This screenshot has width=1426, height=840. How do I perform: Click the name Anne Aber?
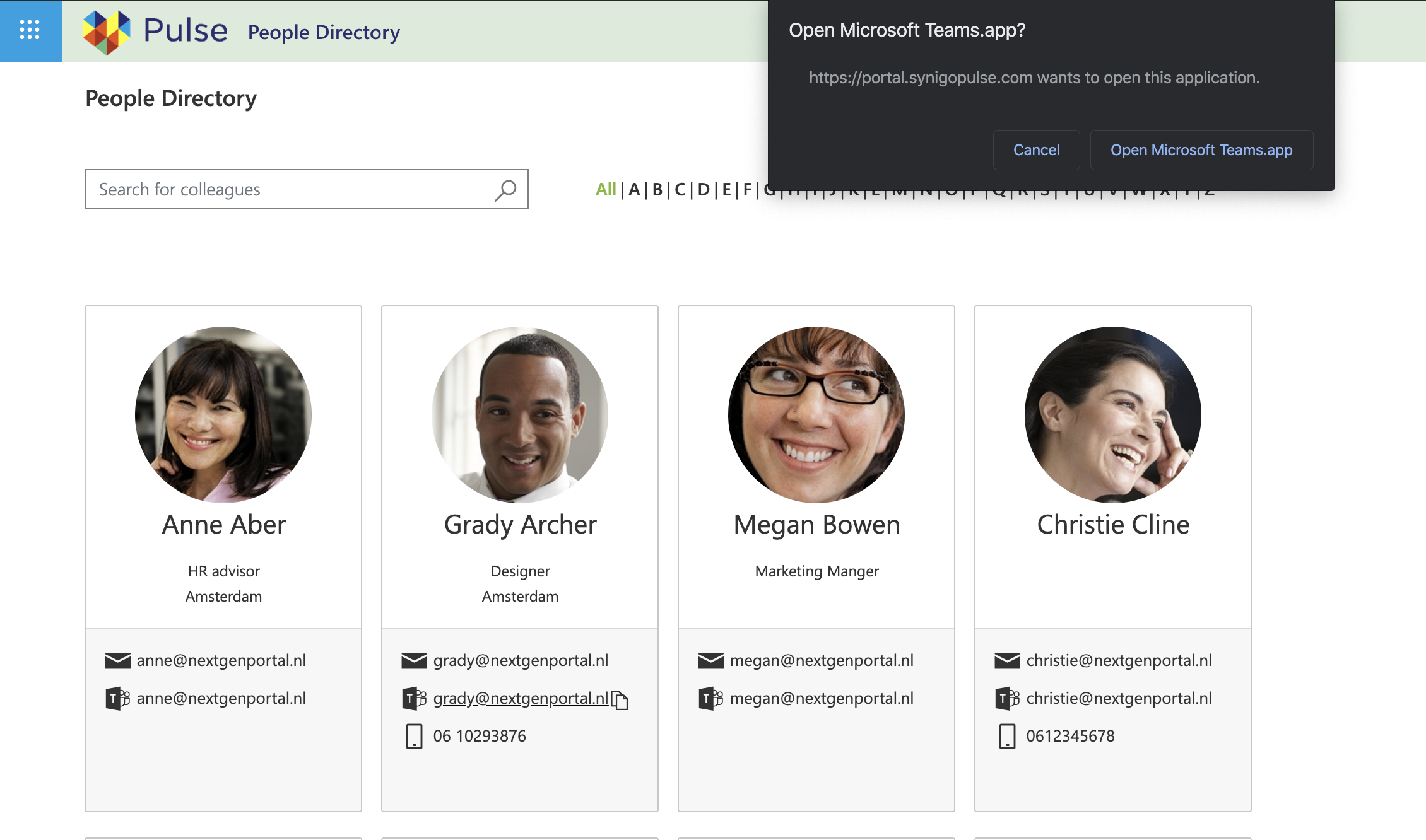(223, 525)
